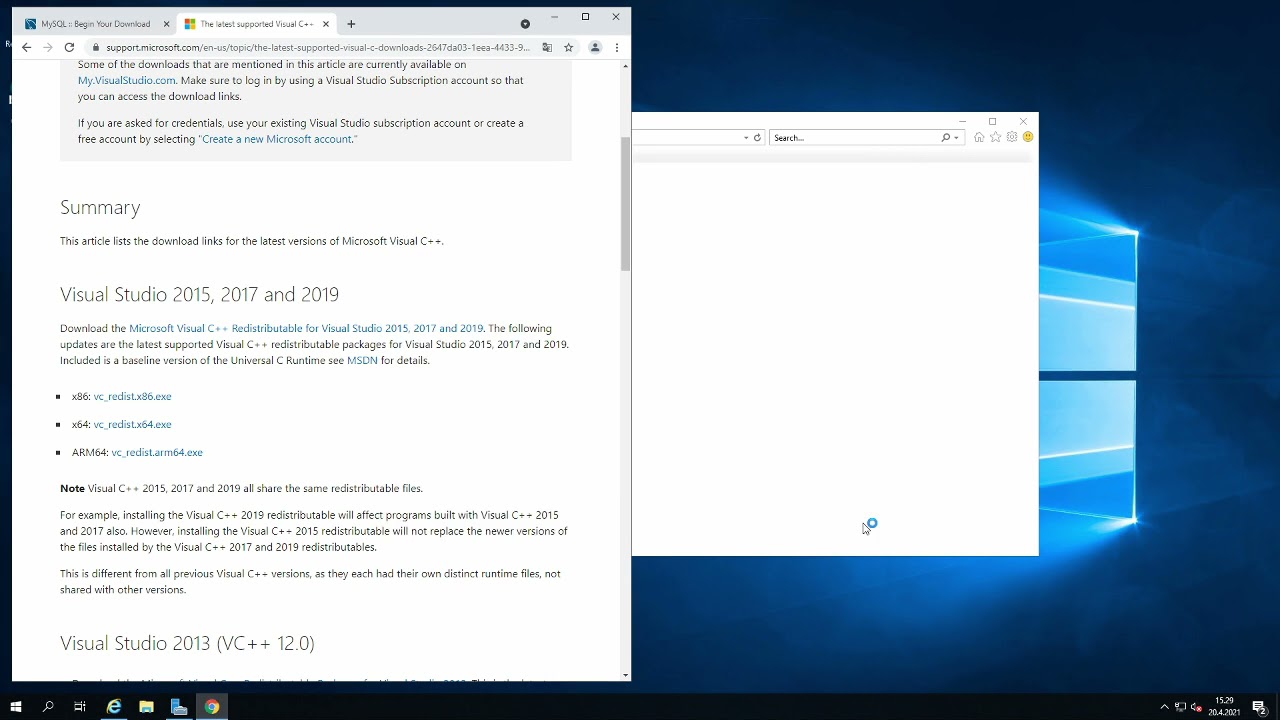Screen dimensions: 1280x720
Task: Expand the IE search provider dropdown arrow
Action: [956, 138]
